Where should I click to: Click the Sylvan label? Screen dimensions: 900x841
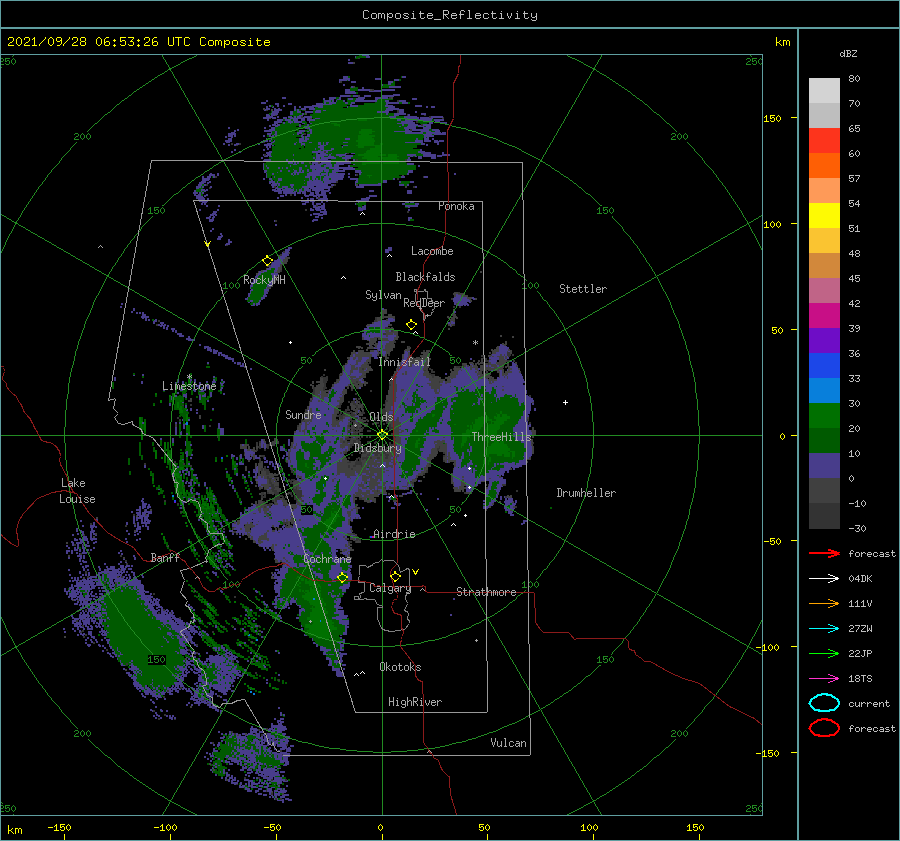click(x=383, y=295)
